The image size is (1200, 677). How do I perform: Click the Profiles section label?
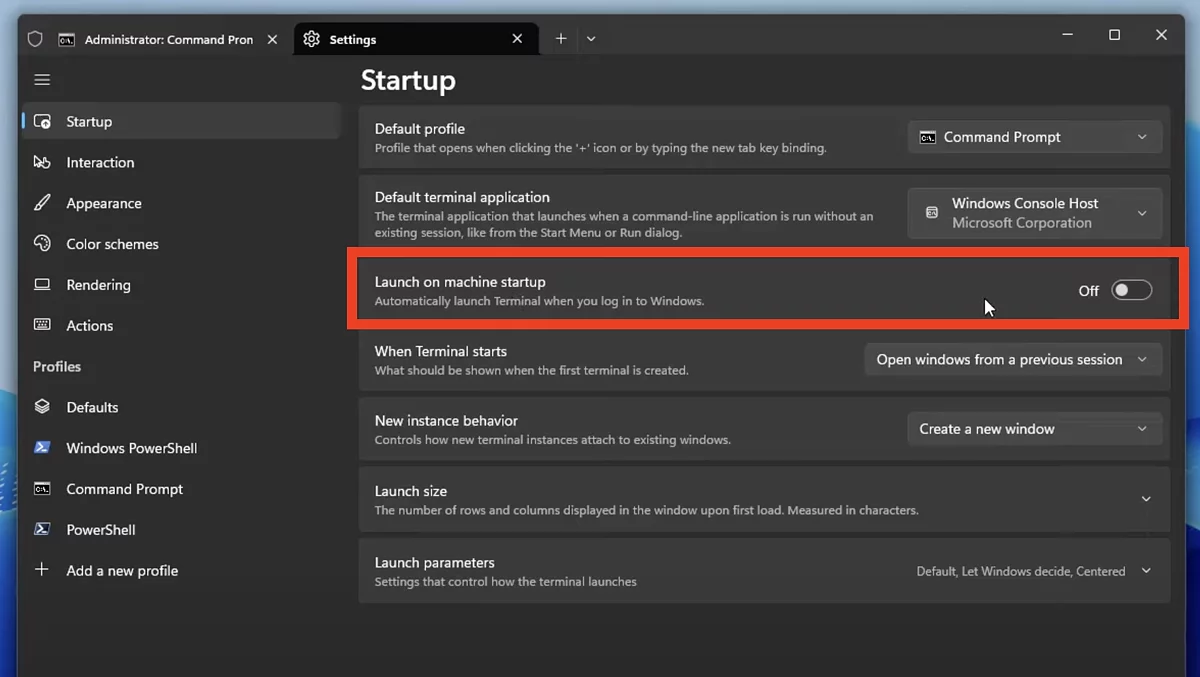(x=57, y=366)
